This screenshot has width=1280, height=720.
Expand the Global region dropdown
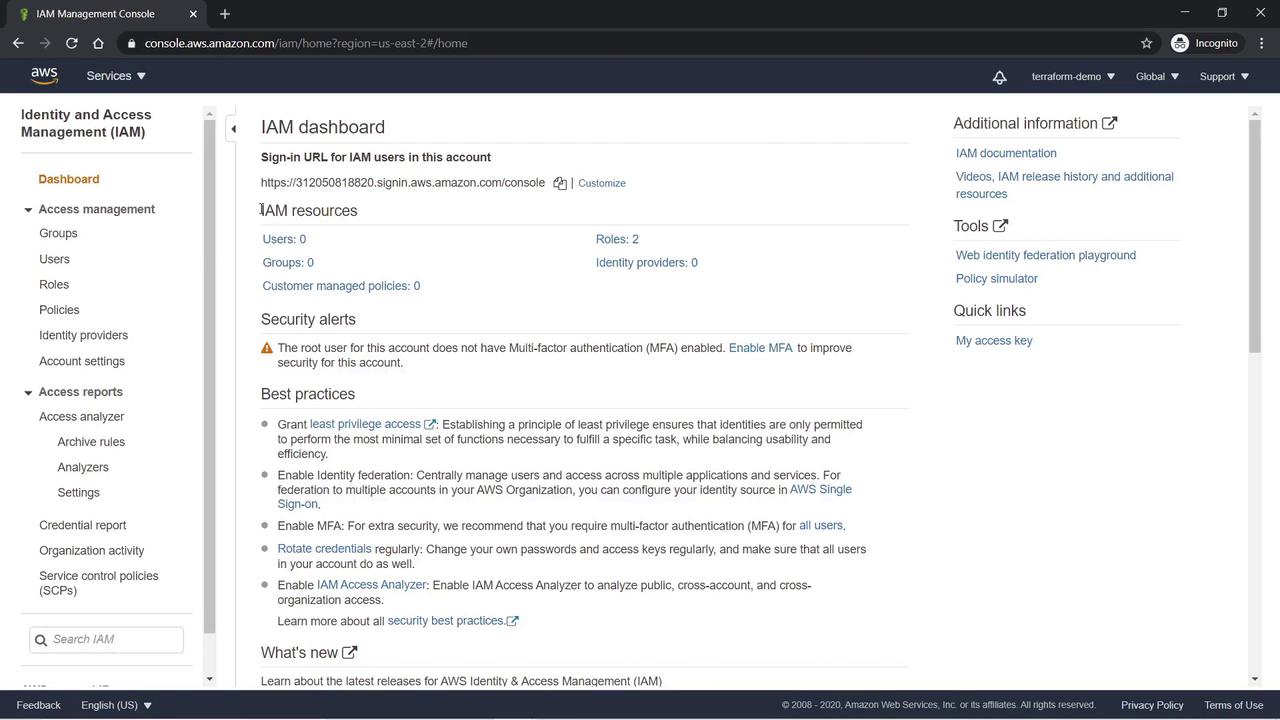(x=1157, y=77)
